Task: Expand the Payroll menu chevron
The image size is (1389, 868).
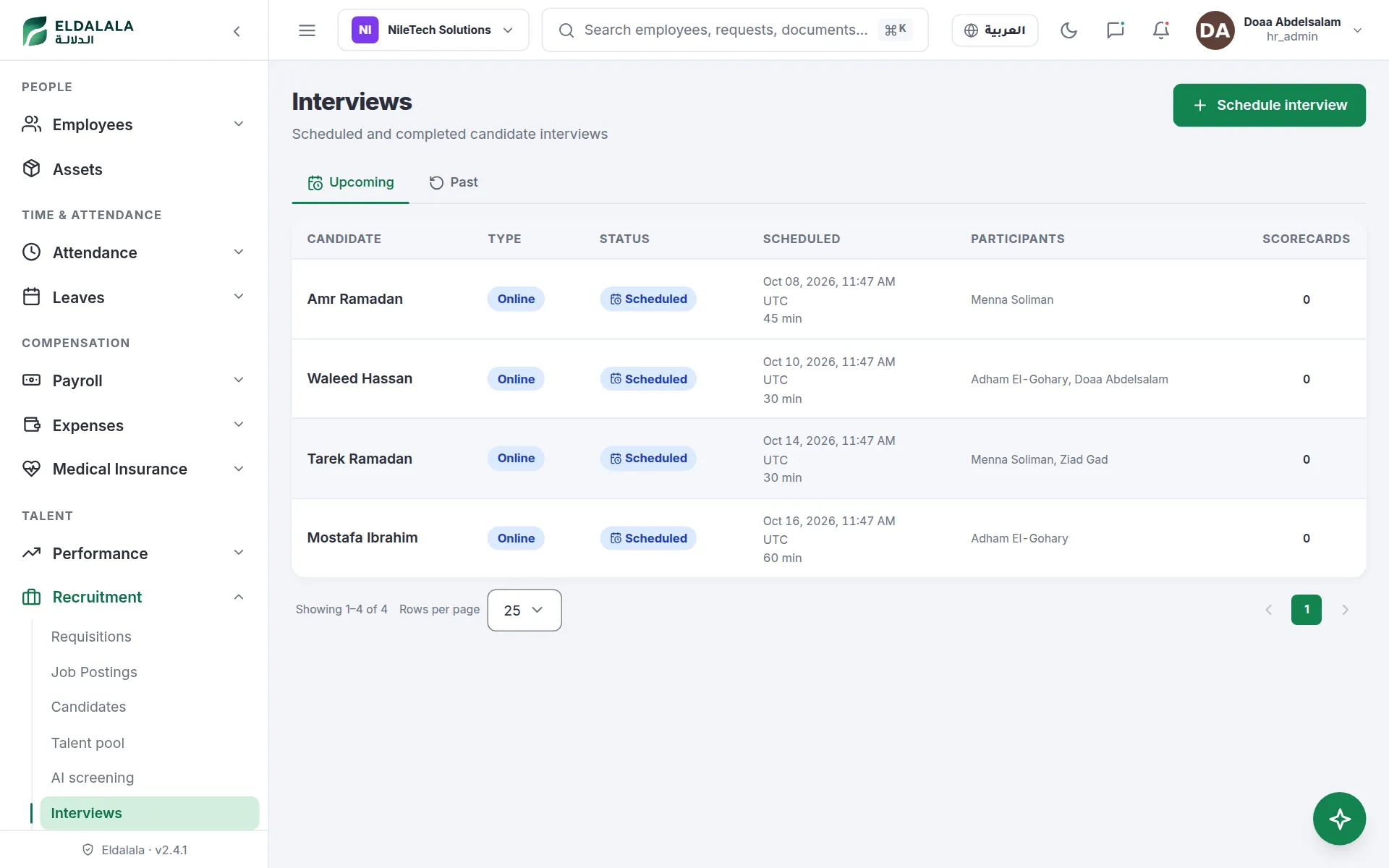Action: (x=239, y=380)
